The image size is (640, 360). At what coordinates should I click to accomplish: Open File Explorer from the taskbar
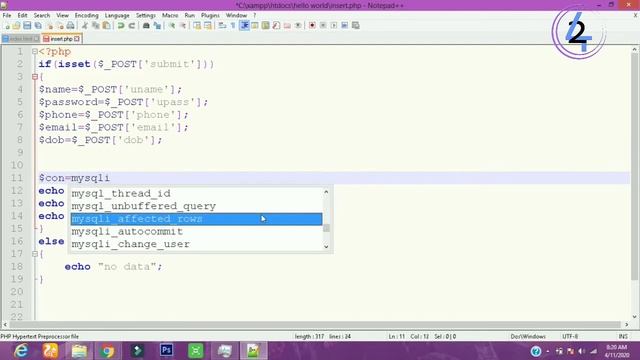pyautogui.click(x=79, y=351)
